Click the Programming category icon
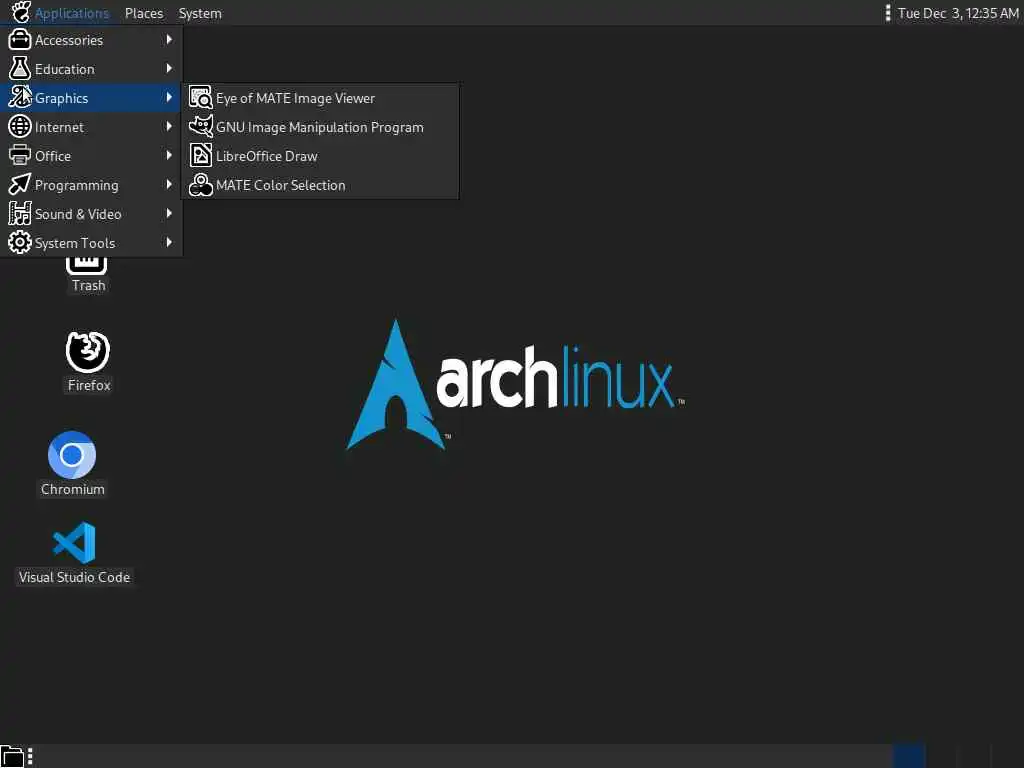Image resolution: width=1024 pixels, height=768 pixels. click(20, 184)
